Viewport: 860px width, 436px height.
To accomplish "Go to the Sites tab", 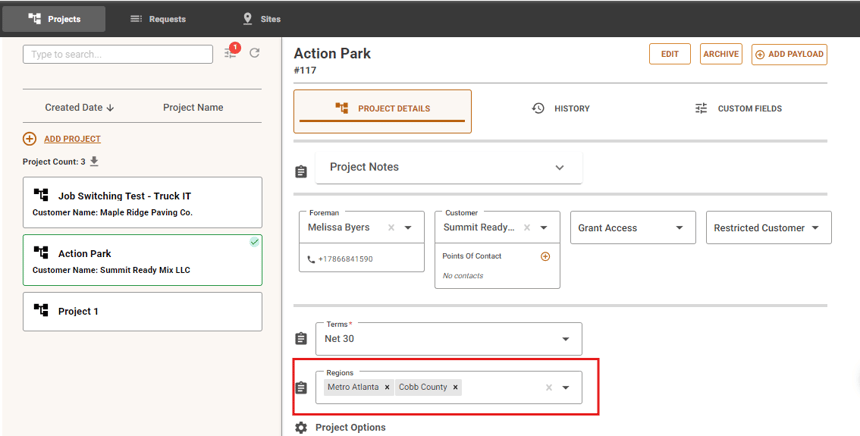I will 261,19.
